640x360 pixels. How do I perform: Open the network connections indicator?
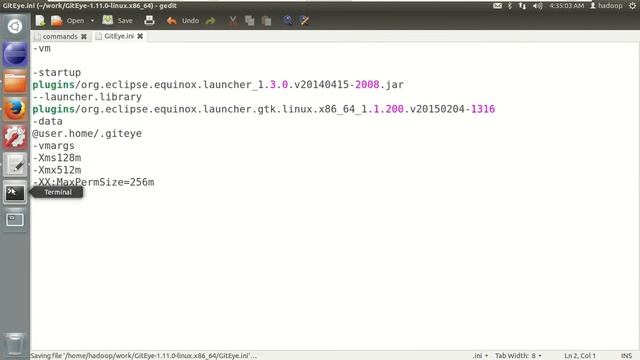522,6
